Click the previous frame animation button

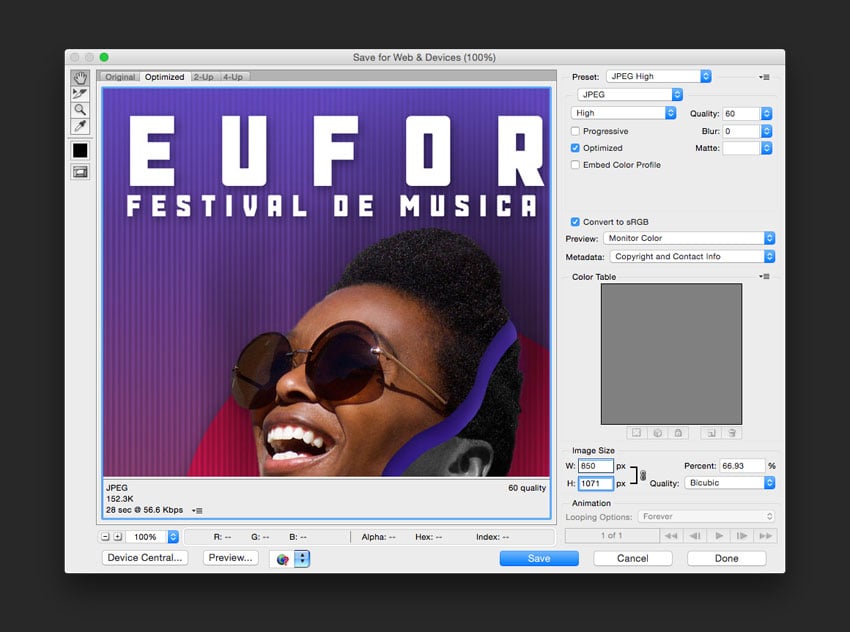point(695,536)
